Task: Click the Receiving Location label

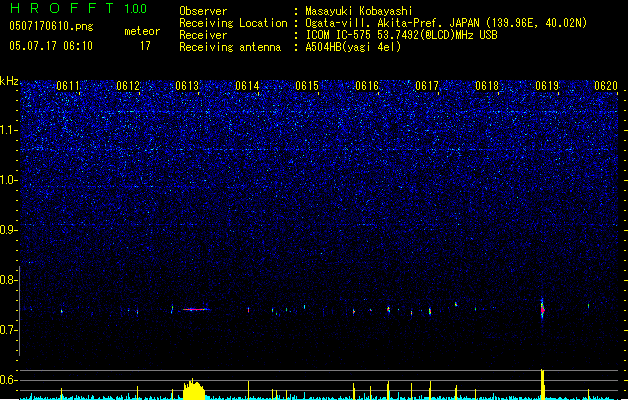Action: (233, 23)
